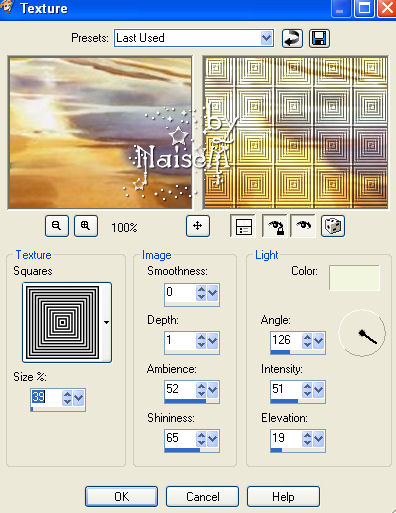The height and width of the screenshot is (513, 396).
Task: Click the Cancel button
Action: click(202, 497)
